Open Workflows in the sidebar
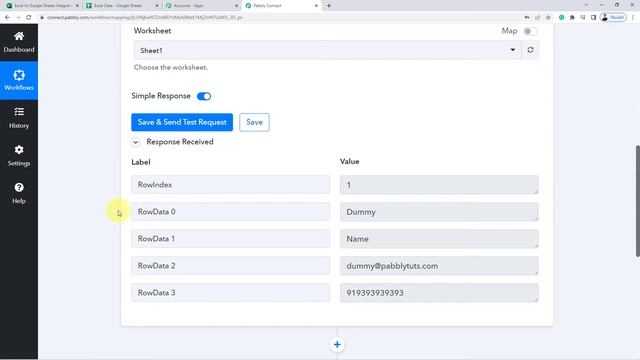 [x=19, y=80]
